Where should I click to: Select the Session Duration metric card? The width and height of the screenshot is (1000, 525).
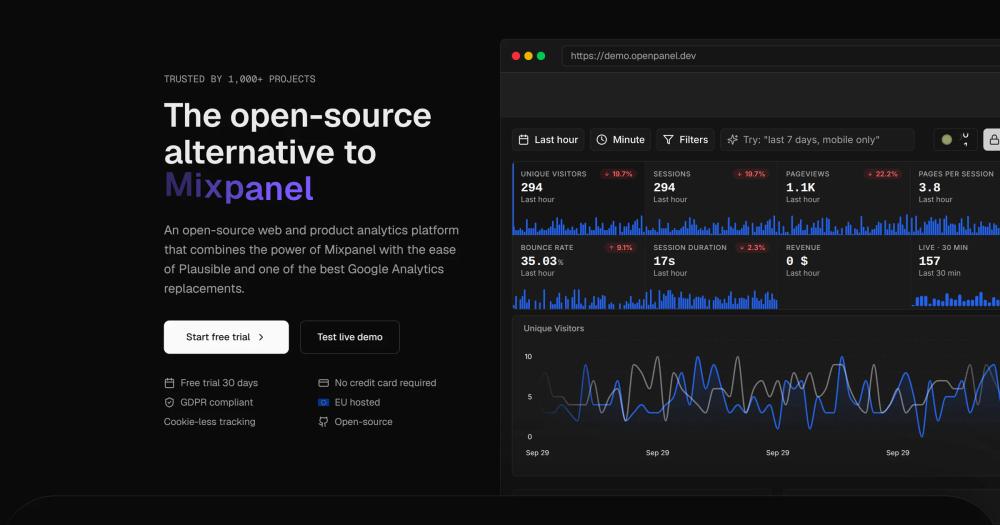(x=711, y=273)
